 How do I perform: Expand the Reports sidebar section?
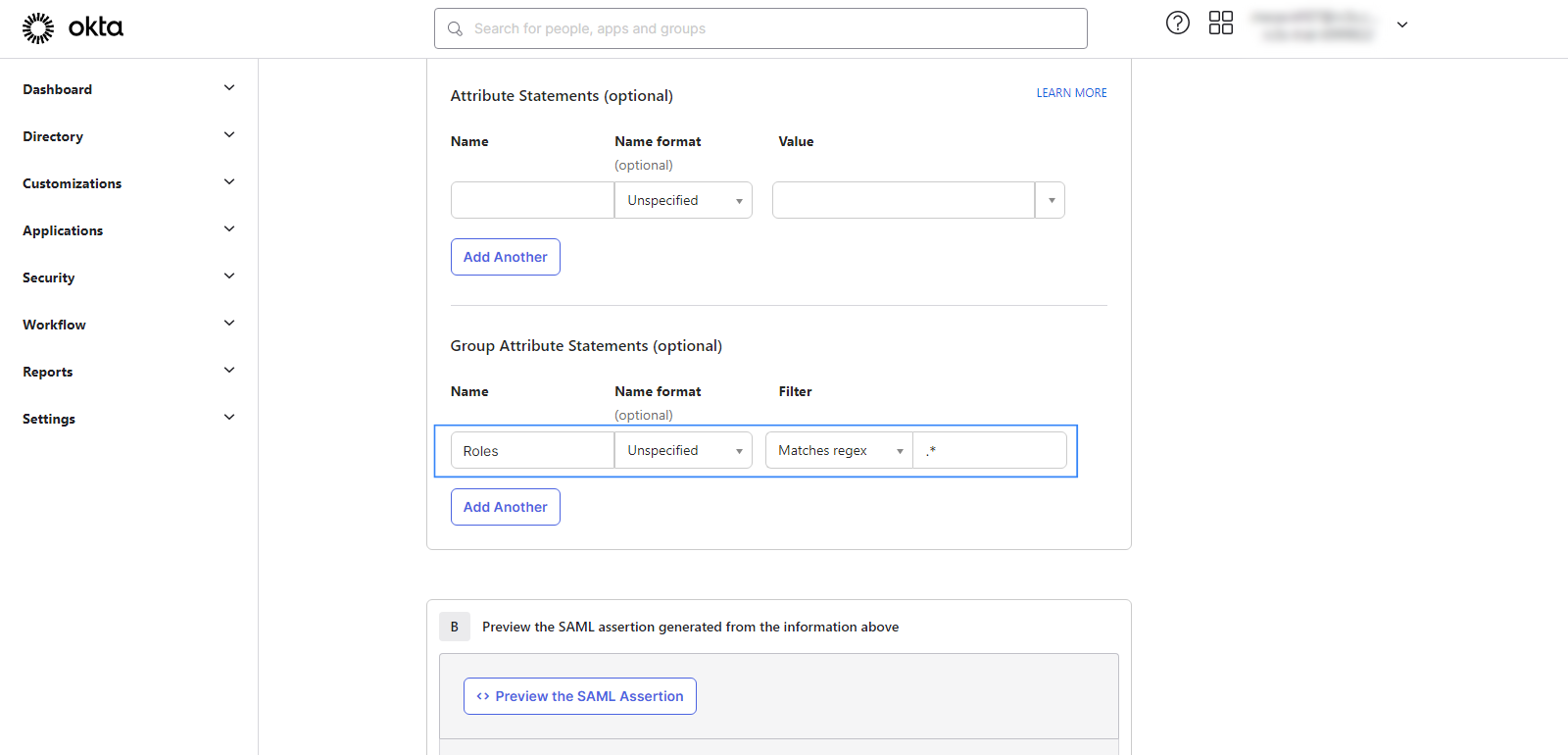[x=228, y=371]
